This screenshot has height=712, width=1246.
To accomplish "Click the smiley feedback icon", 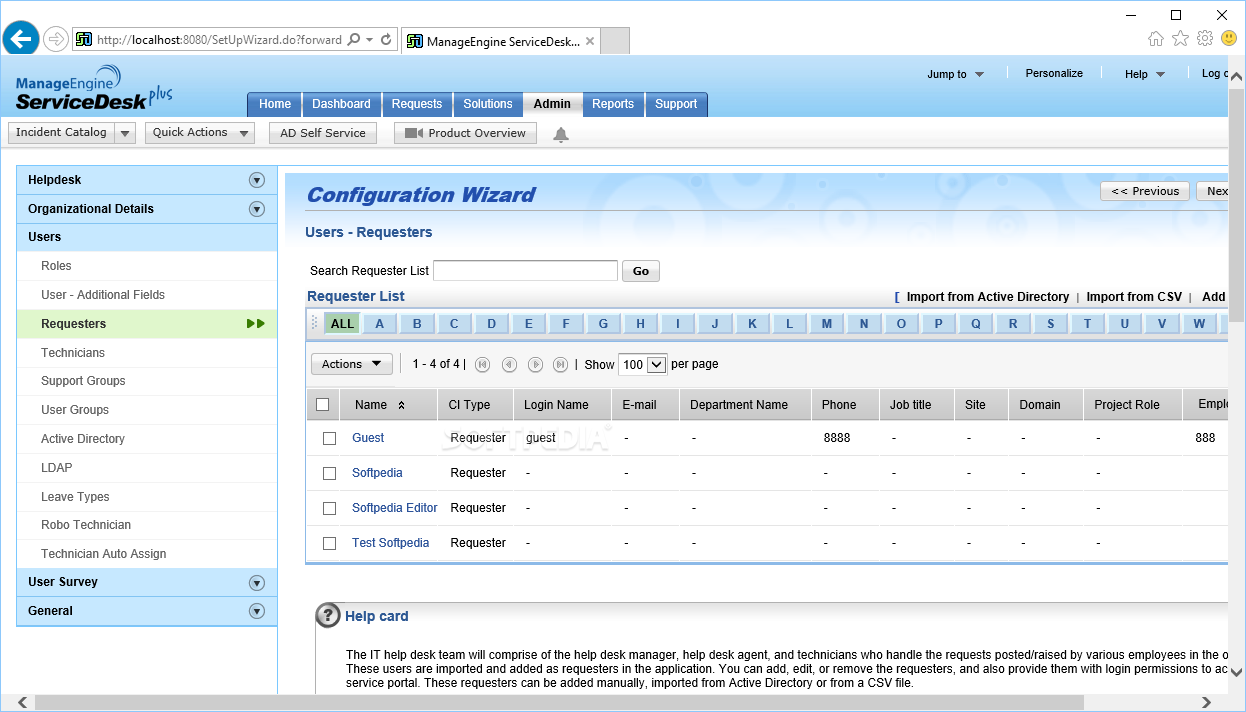I will [x=1230, y=38].
